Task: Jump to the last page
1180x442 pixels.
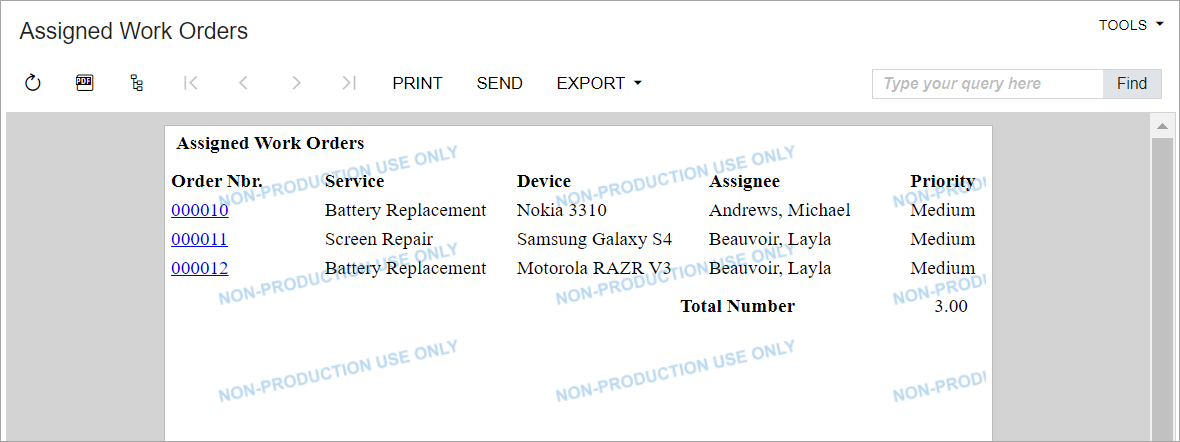Action: click(348, 83)
